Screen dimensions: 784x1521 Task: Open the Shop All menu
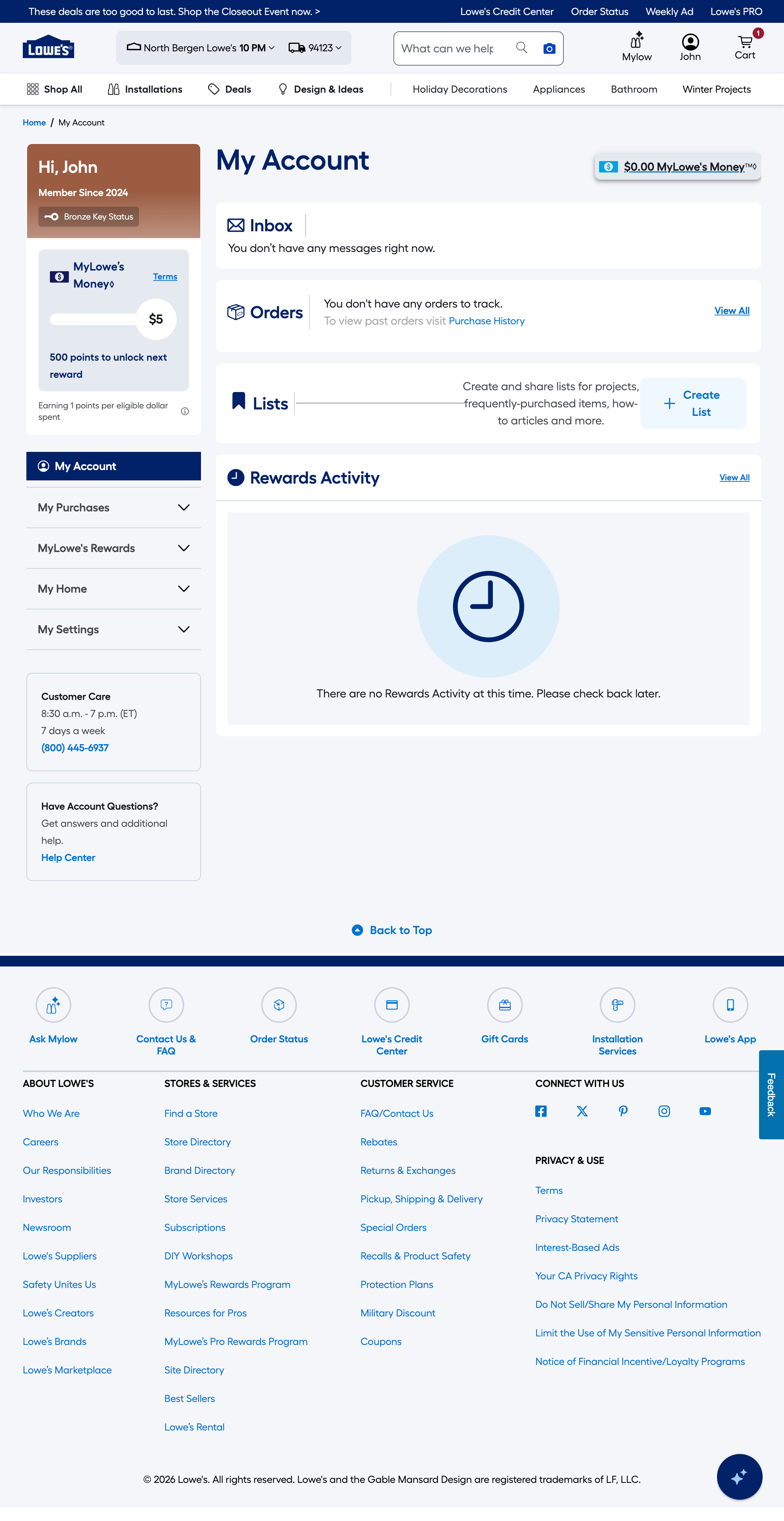54,89
